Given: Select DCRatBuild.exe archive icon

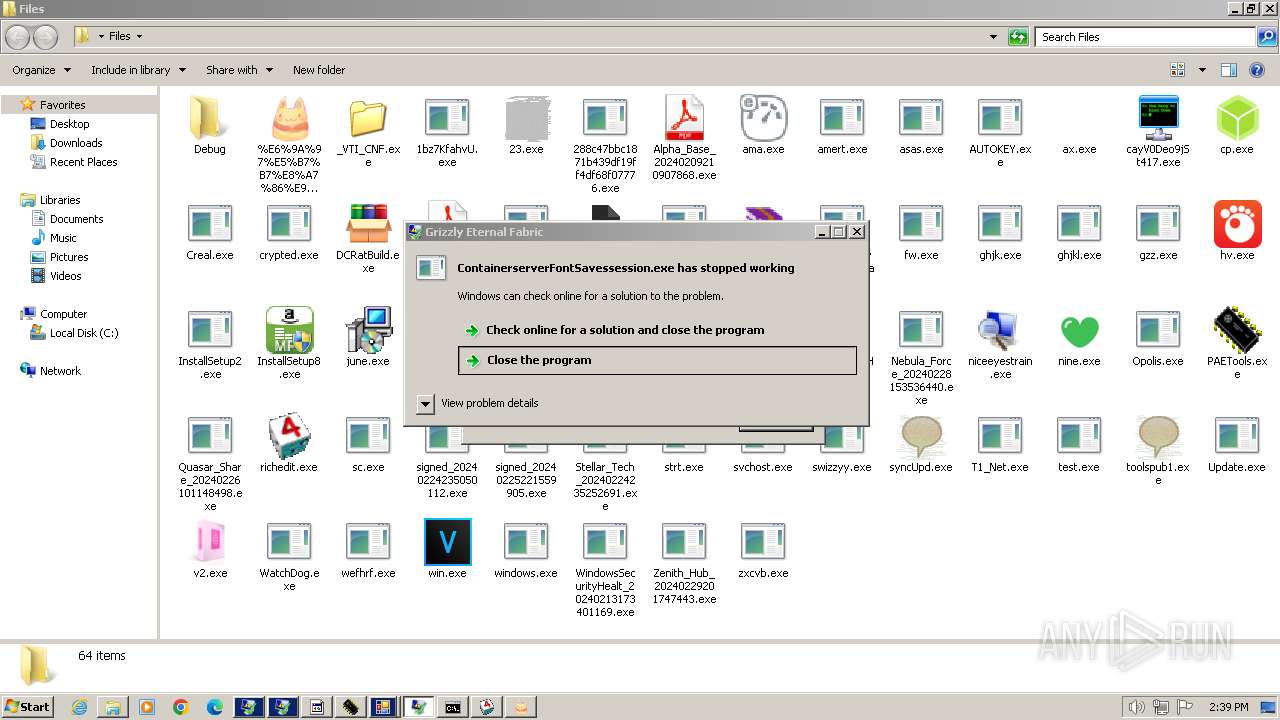Looking at the screenshot, I should point(368,224).
